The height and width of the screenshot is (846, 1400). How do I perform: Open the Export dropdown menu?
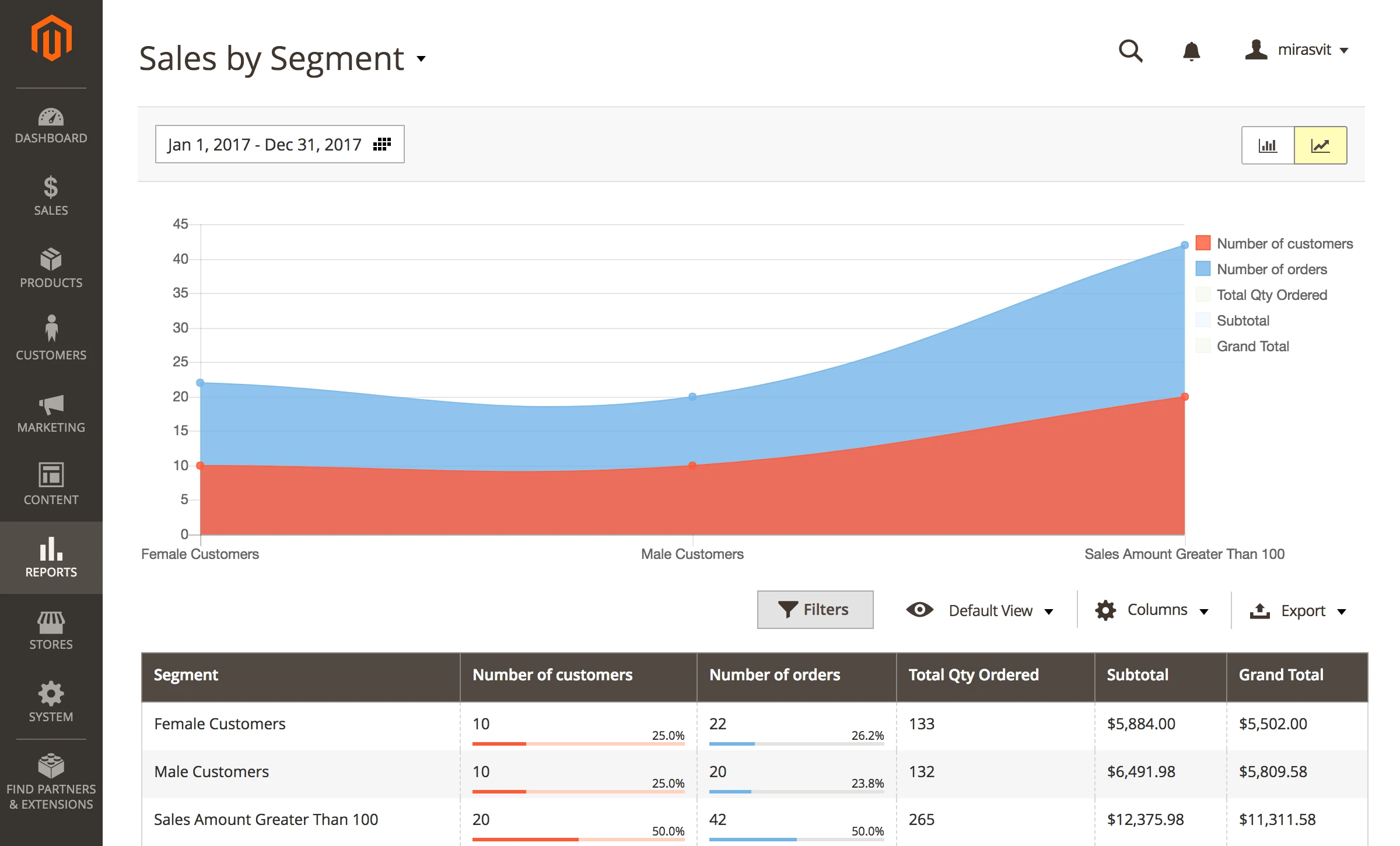click(x=1303, y=610)
